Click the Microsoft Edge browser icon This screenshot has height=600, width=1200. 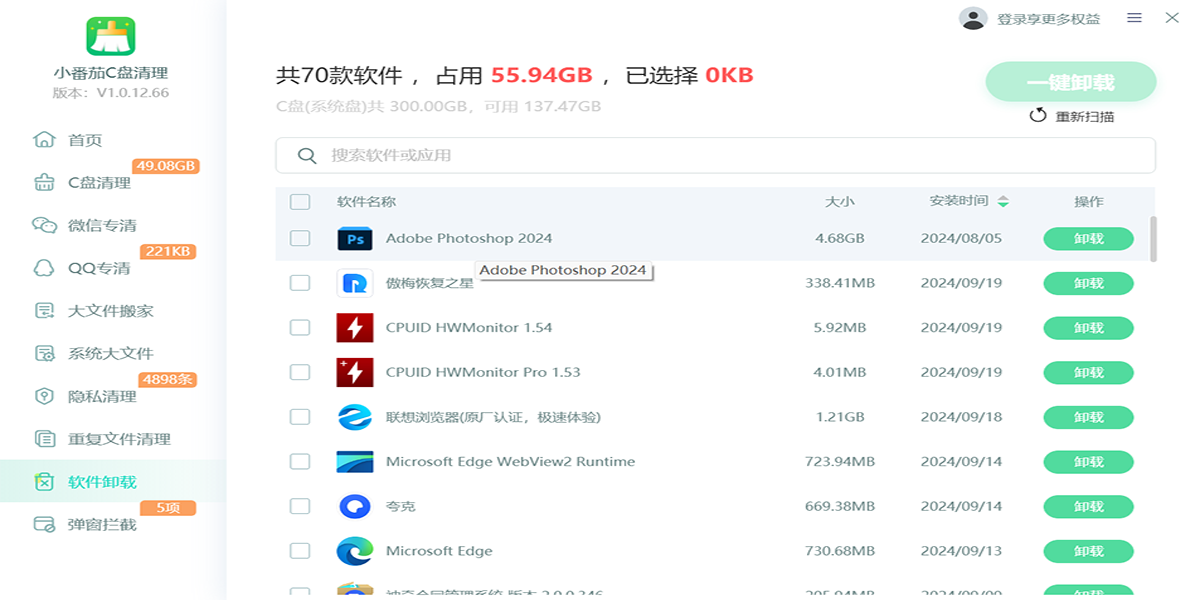[x=354, y=551]
